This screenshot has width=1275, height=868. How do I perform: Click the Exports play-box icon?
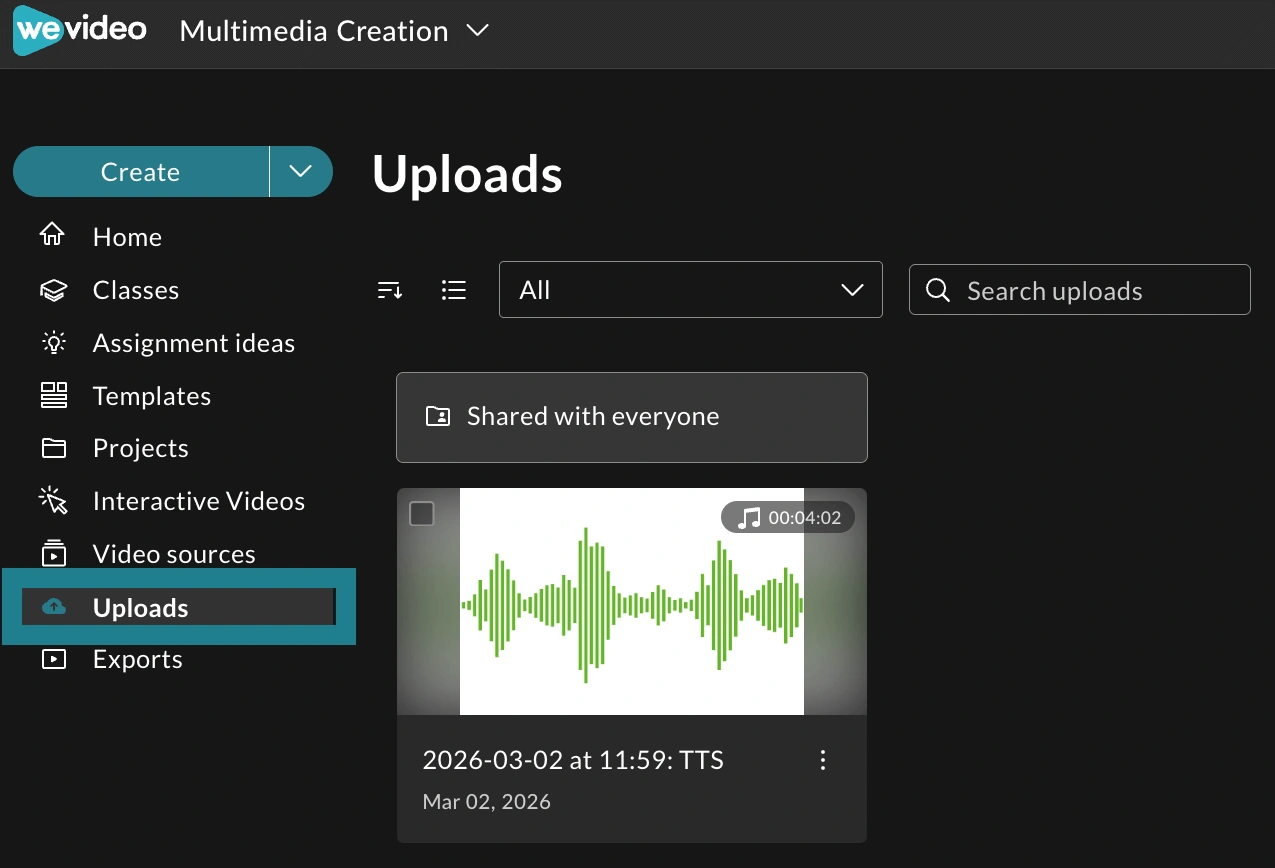tap(53, 659)
